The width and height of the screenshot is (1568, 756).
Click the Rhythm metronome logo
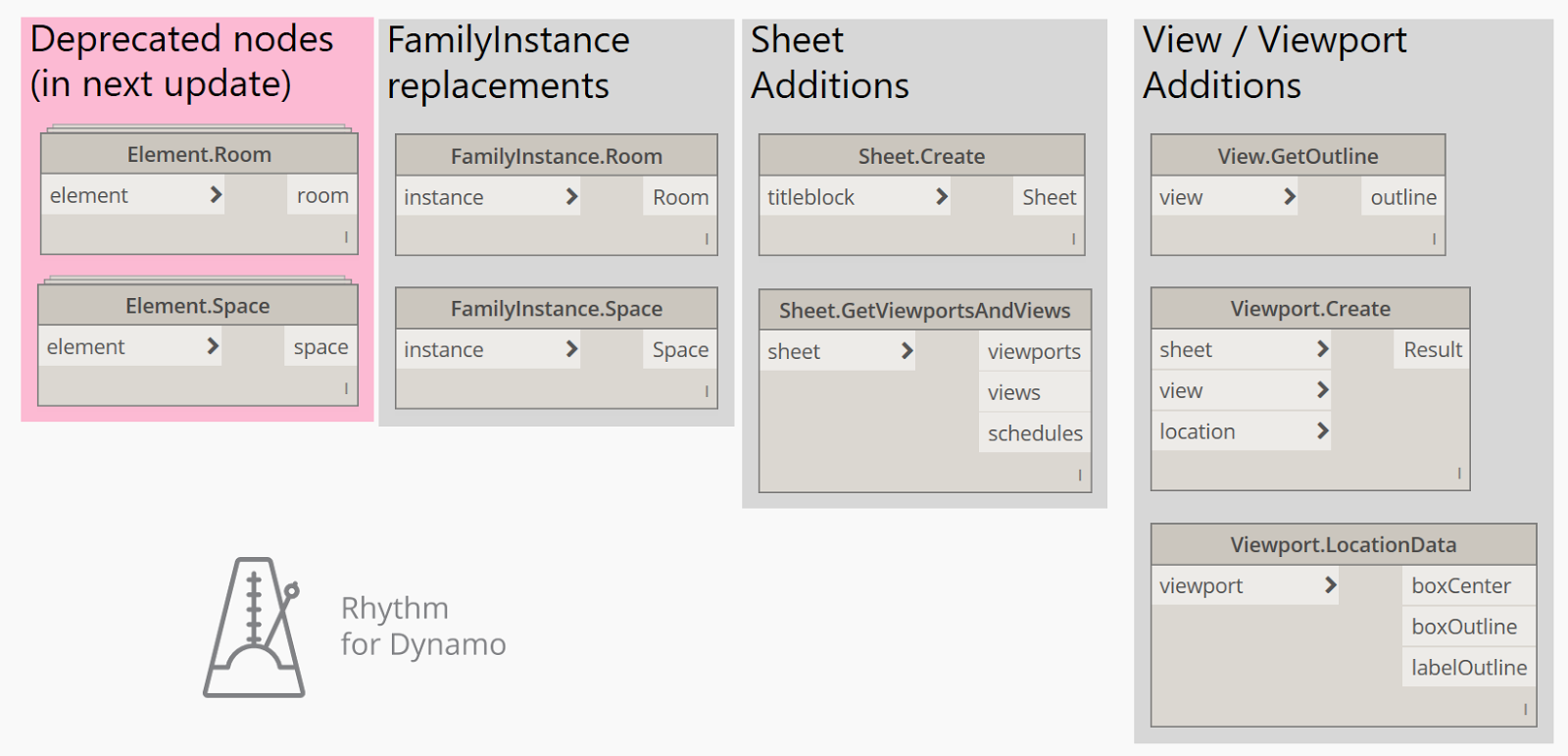pyautogui.click(x=255, y=628)
